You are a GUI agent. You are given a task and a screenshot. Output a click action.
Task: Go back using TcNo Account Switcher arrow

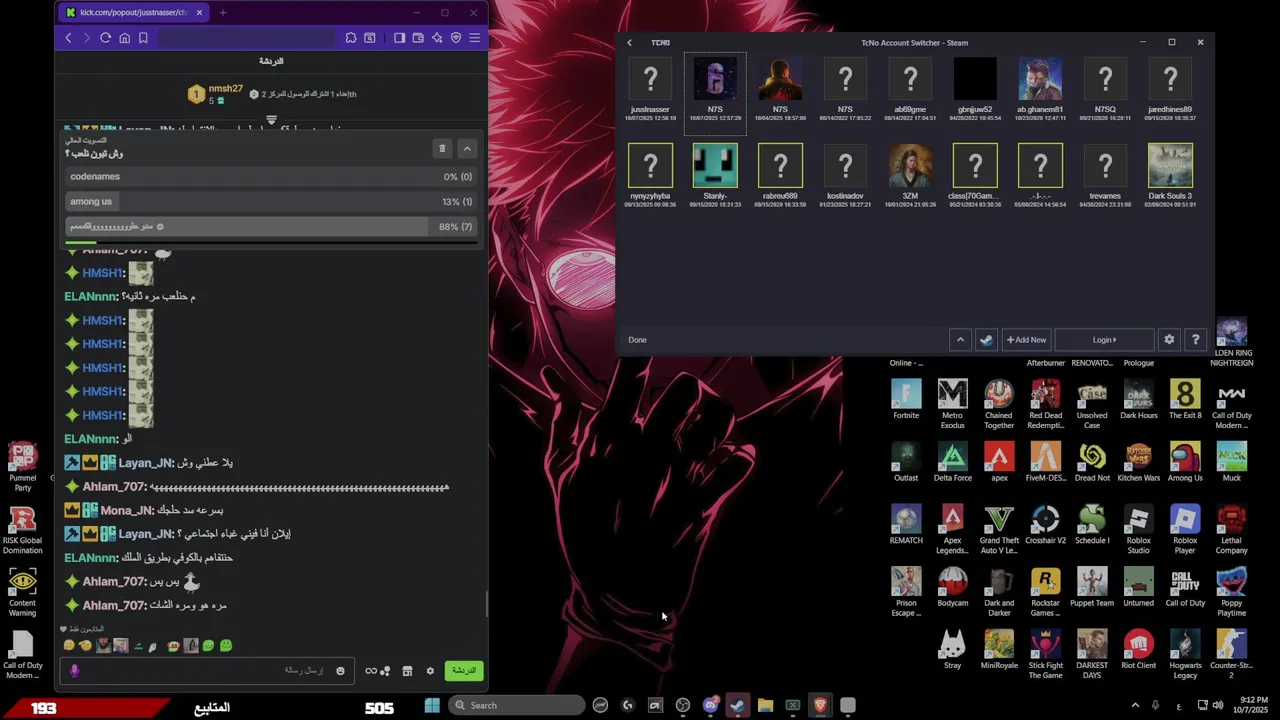tap(629, 43)
